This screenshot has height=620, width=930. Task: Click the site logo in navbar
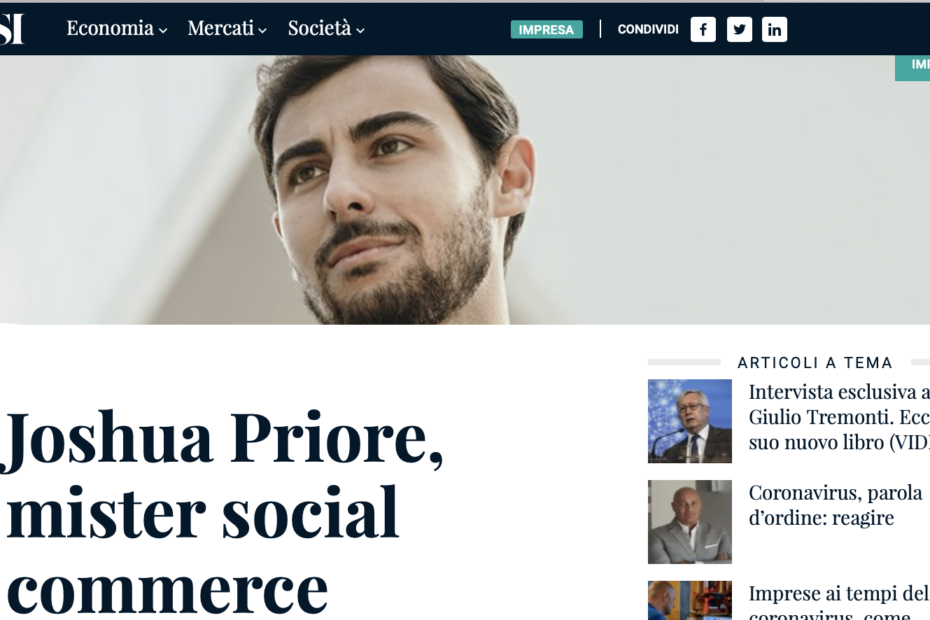(11, 28)
